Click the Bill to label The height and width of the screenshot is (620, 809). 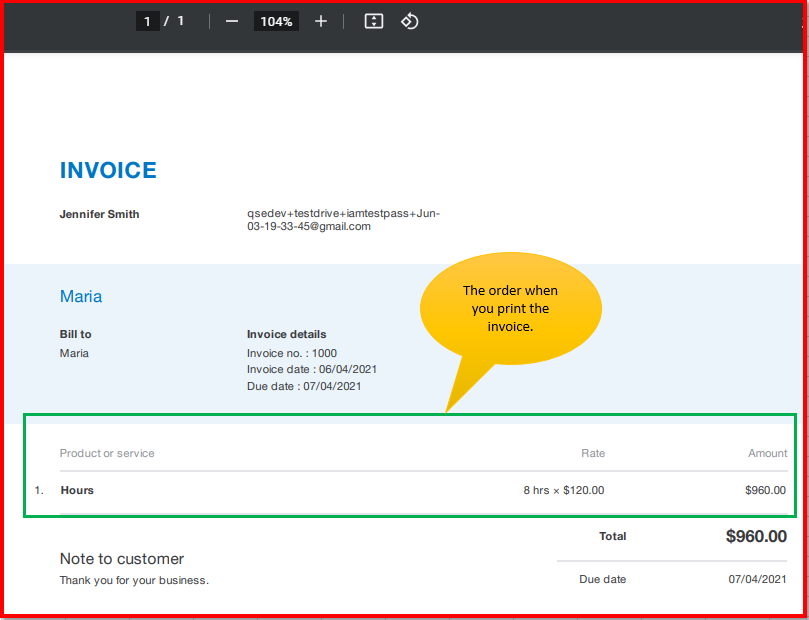point(75,334)
